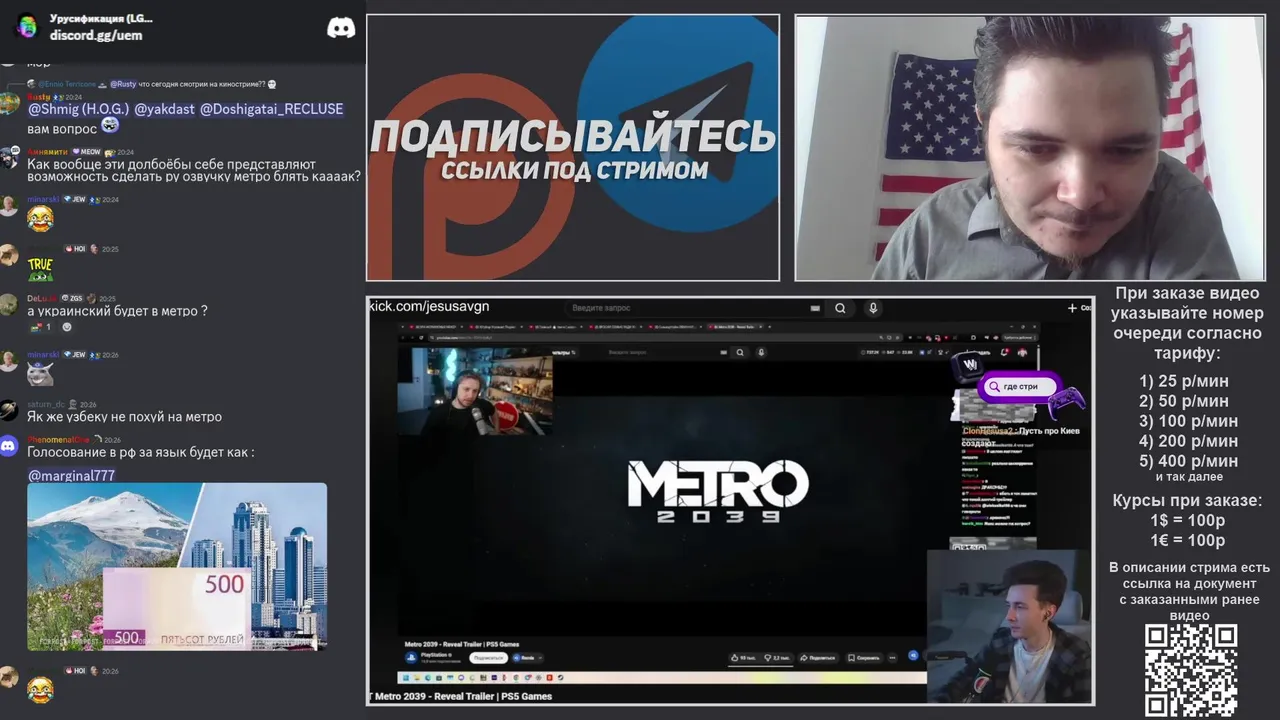Screen dimensions: 1280x720
Task: Click the plus Create button at the overlay's top right
Action: [x=1078, y=308]
